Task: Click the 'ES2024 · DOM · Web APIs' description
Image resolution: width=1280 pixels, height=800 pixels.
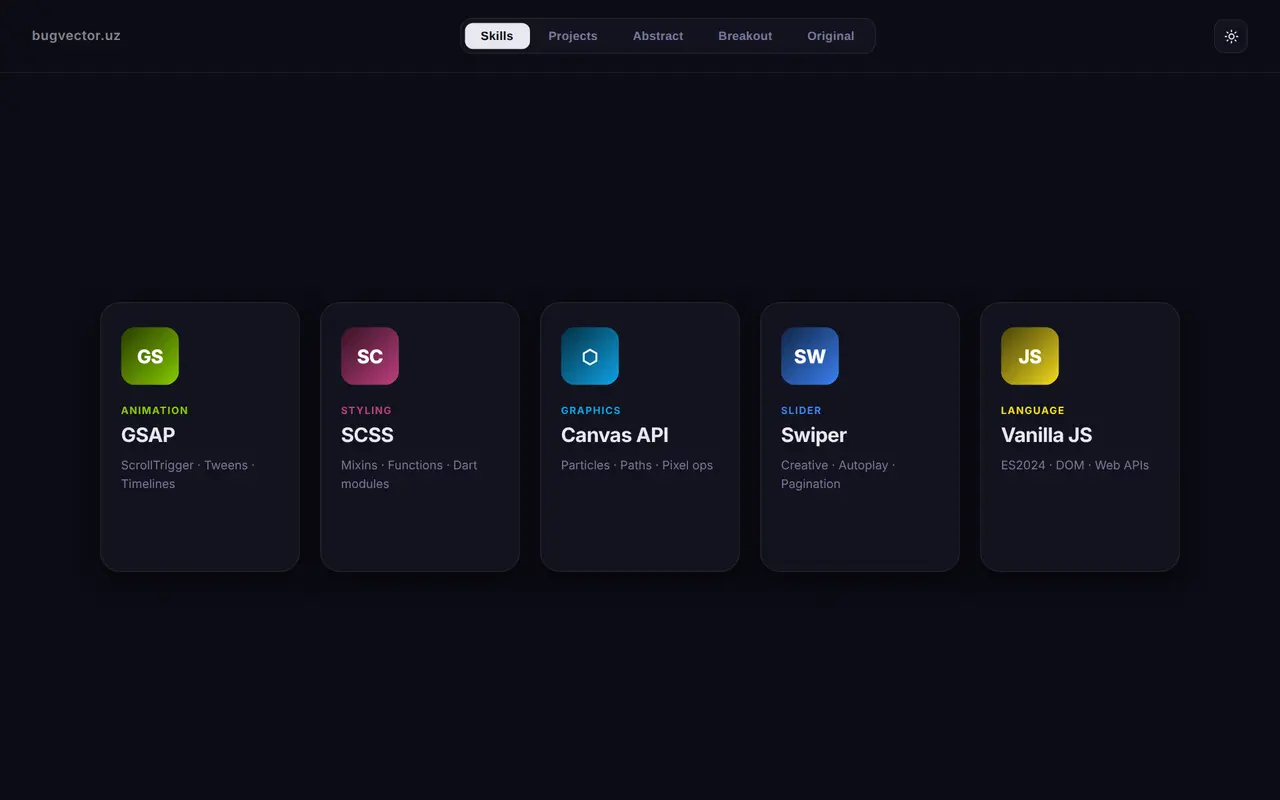Action: tap(1075, 465)
